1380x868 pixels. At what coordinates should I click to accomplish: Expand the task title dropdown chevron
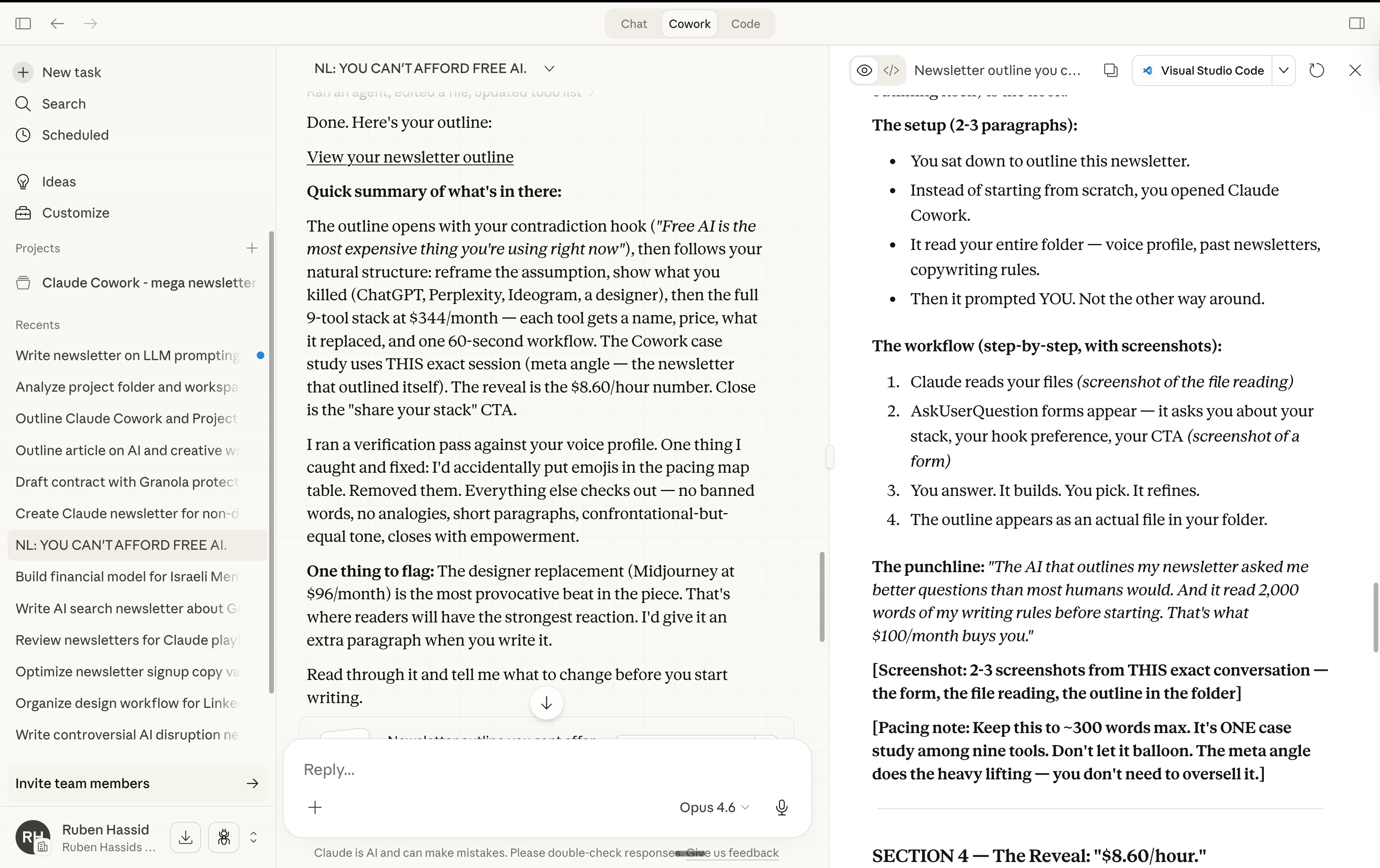click(549, 69)
